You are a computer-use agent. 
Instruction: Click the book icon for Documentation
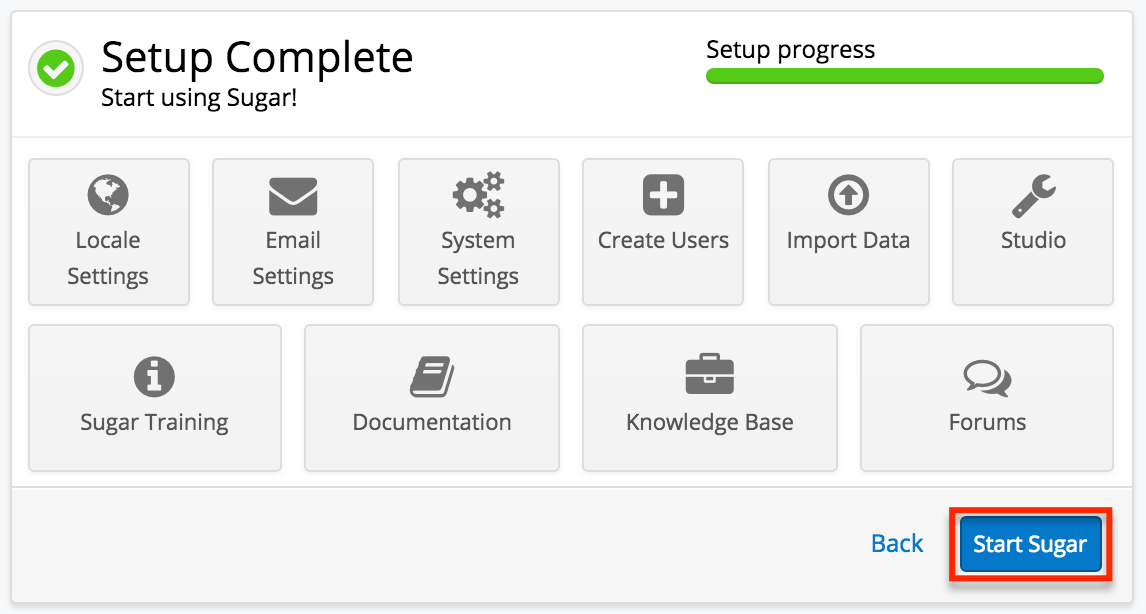pos(432,377)
